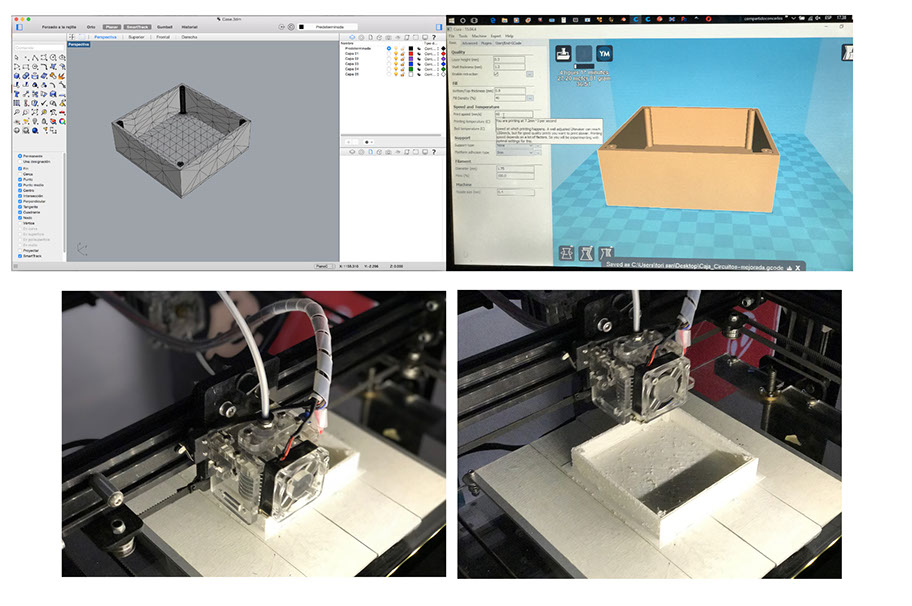Toggle the right sidebar icon in Rhino
912x606 pixels.
coord(439,27)
